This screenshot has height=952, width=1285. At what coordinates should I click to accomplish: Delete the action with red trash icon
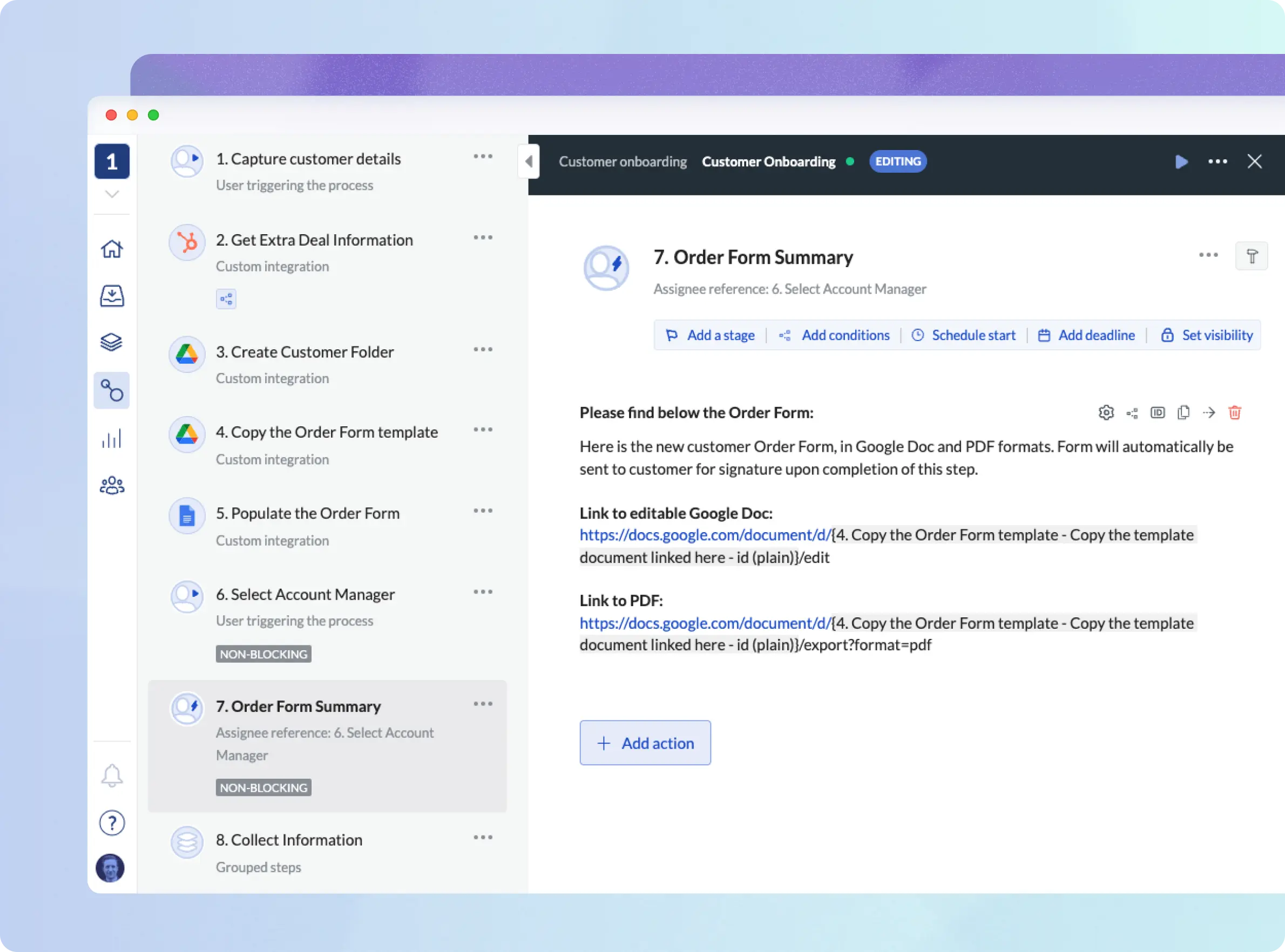(1234, 413)
